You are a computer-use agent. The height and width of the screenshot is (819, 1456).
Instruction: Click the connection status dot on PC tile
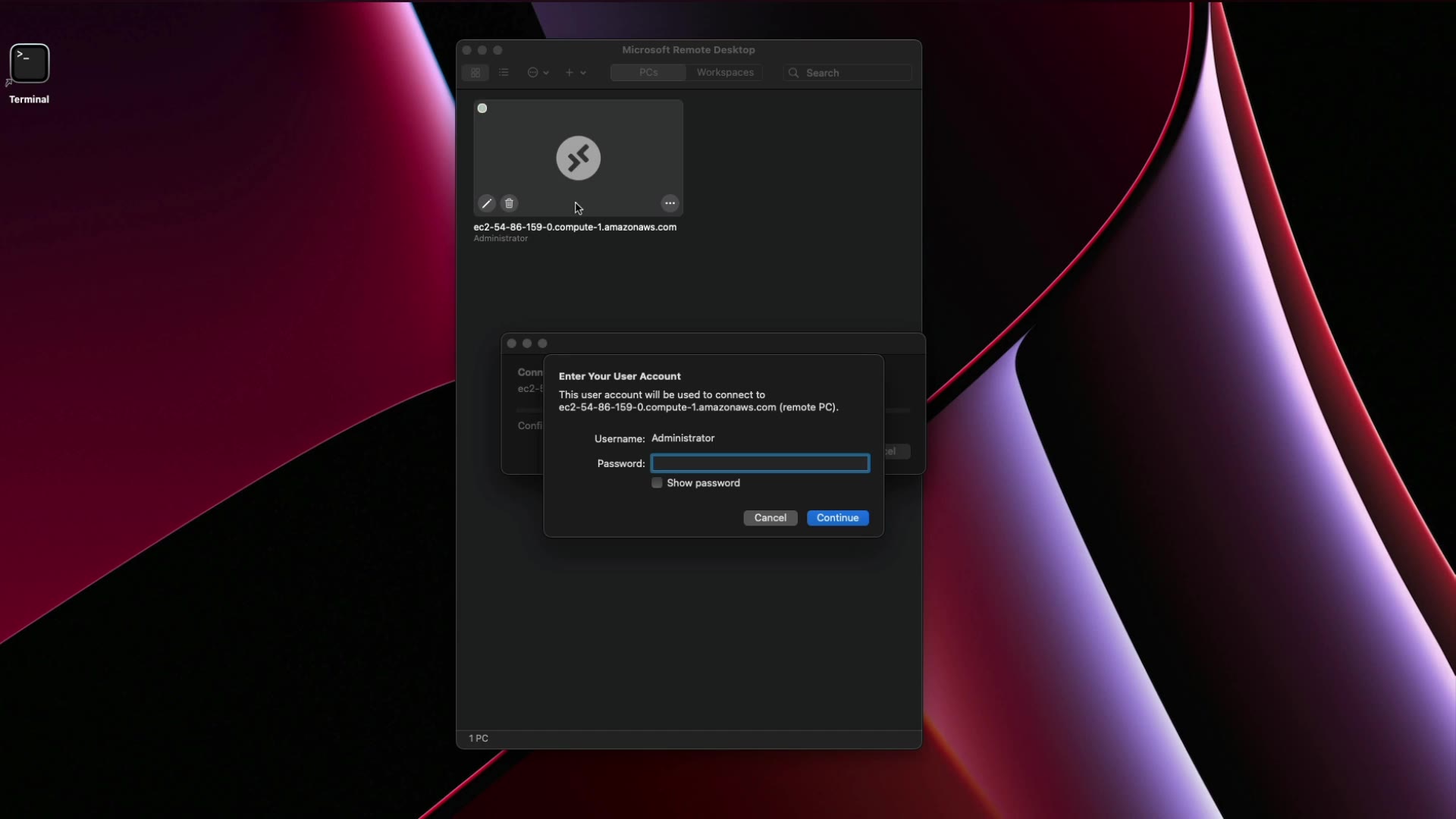click(x=482, y=108)
